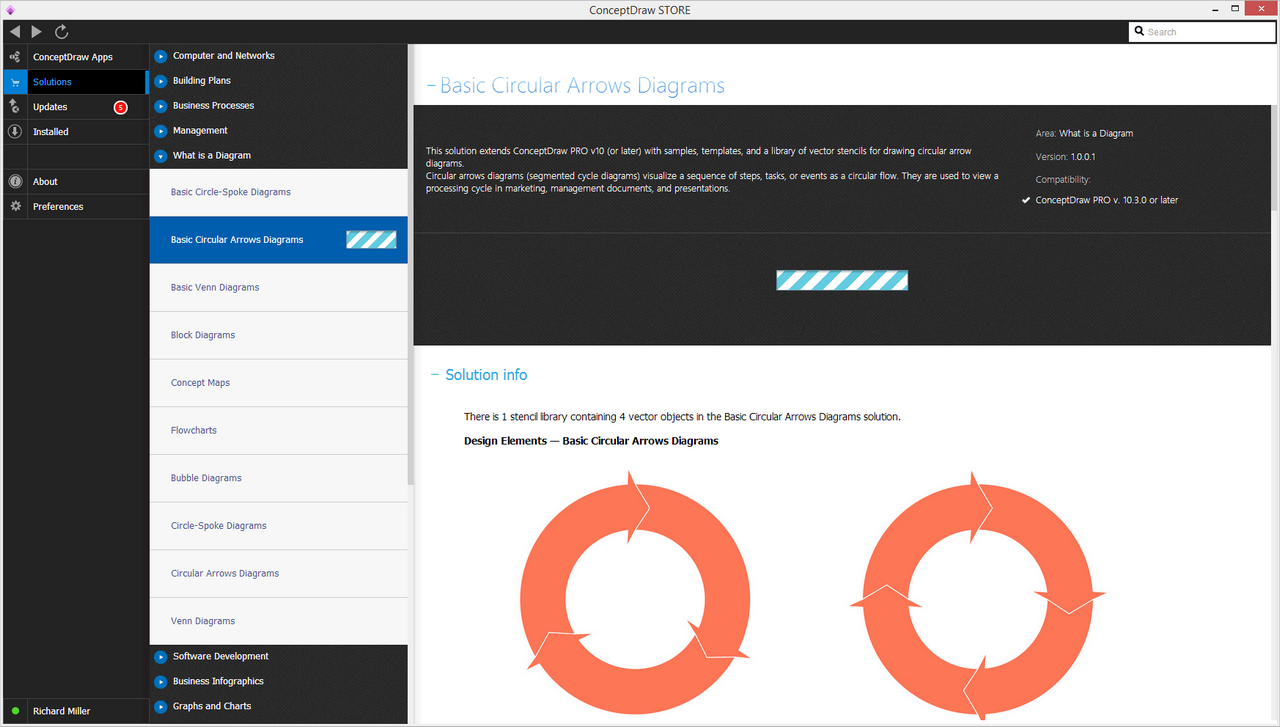This screenshot has height=727, width=1280.
Task: Click the large striped install progress bar
Action: [842, 281]
